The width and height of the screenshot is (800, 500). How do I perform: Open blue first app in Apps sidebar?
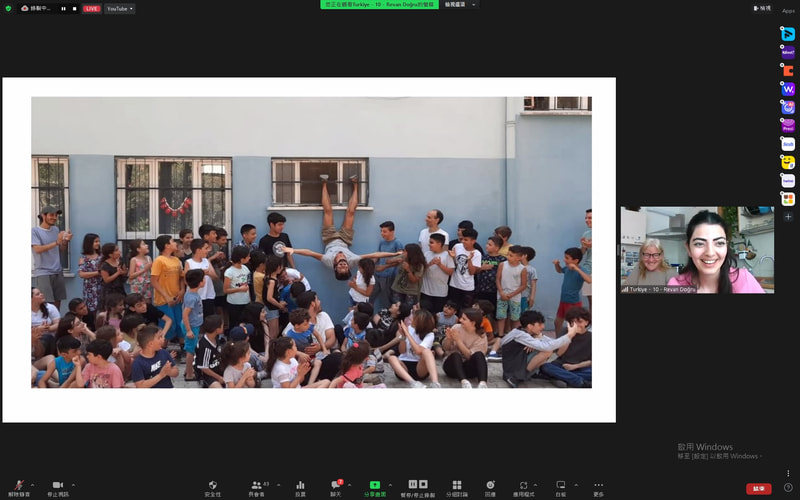[x=788, y=34]
